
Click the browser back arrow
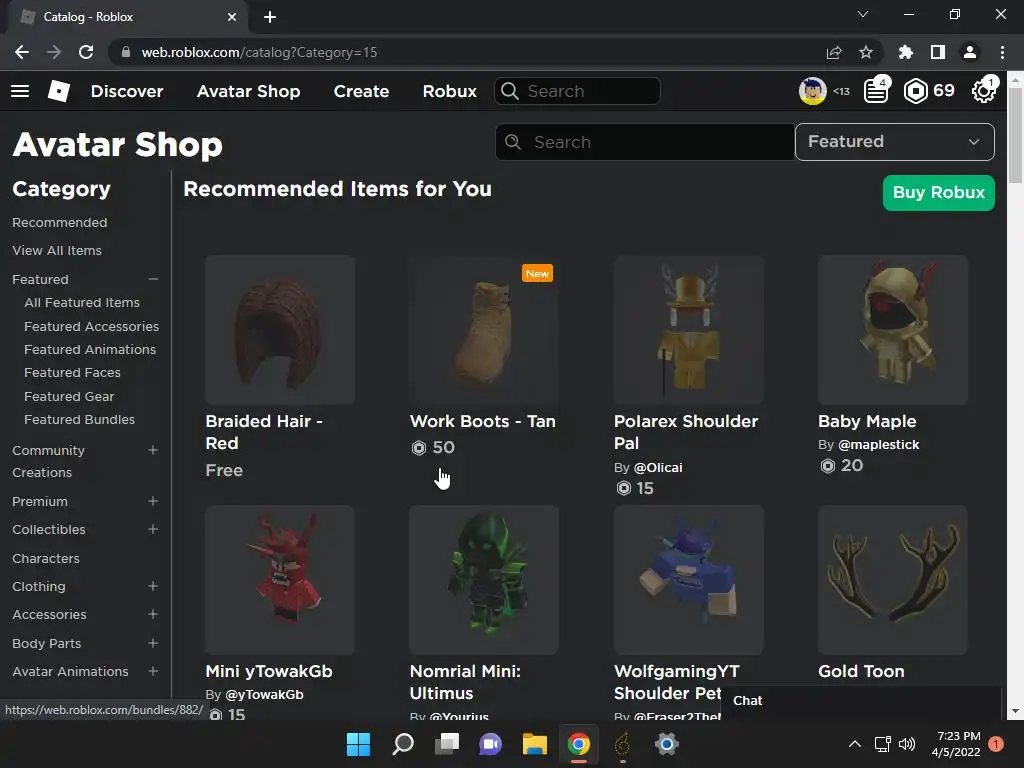22,52
